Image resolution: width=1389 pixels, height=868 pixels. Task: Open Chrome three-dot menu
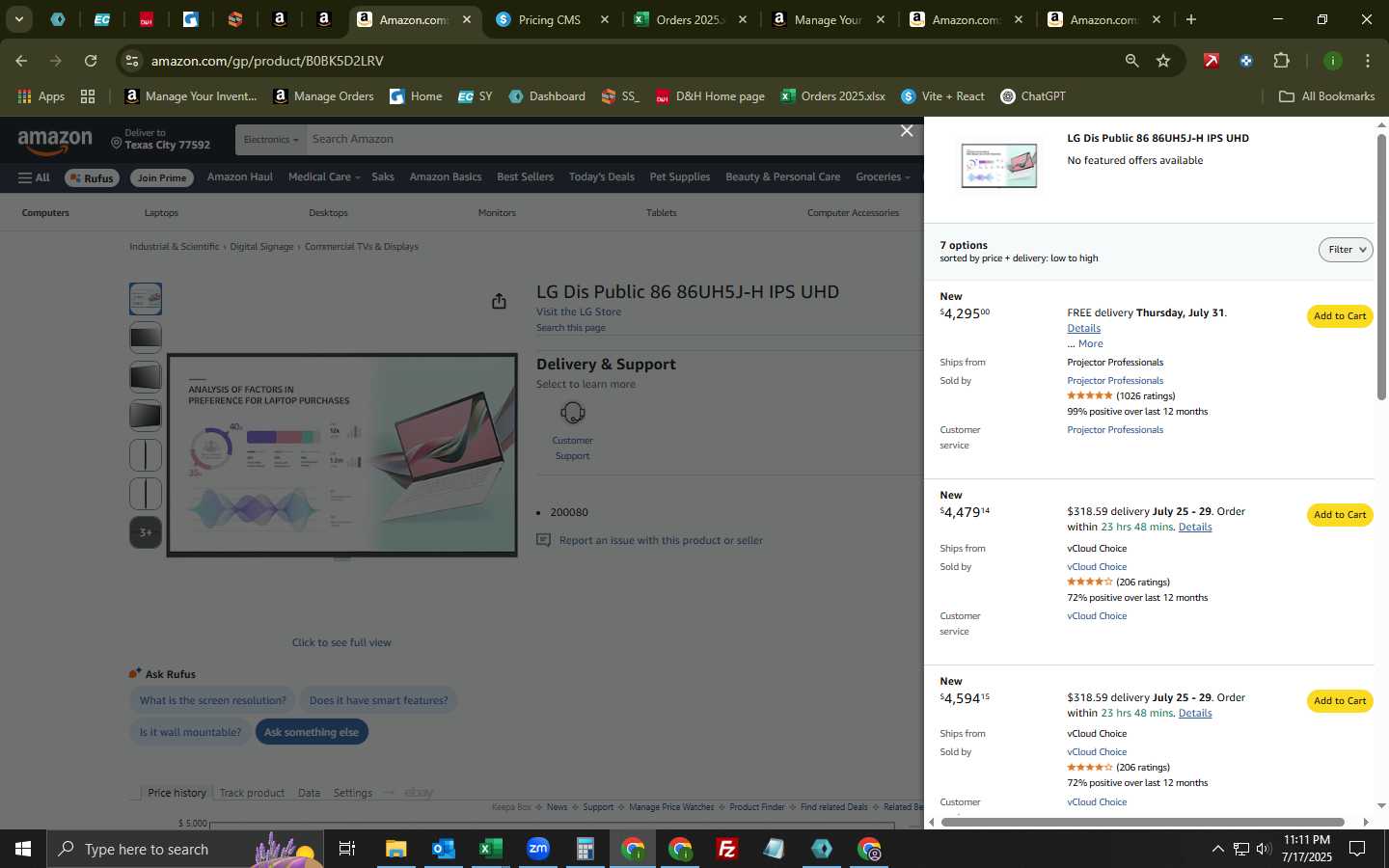point(1367,61)
